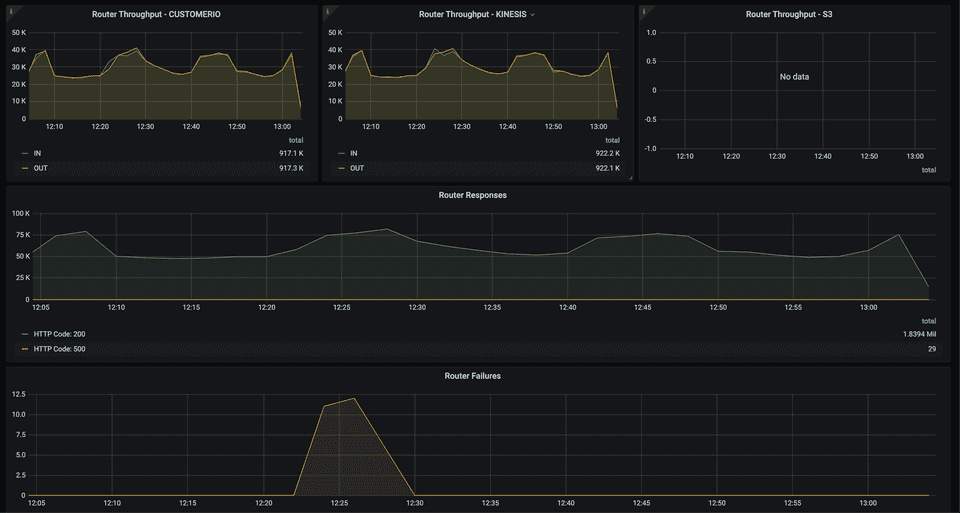Open the Router Responses panel title menu

click(472, 195)
